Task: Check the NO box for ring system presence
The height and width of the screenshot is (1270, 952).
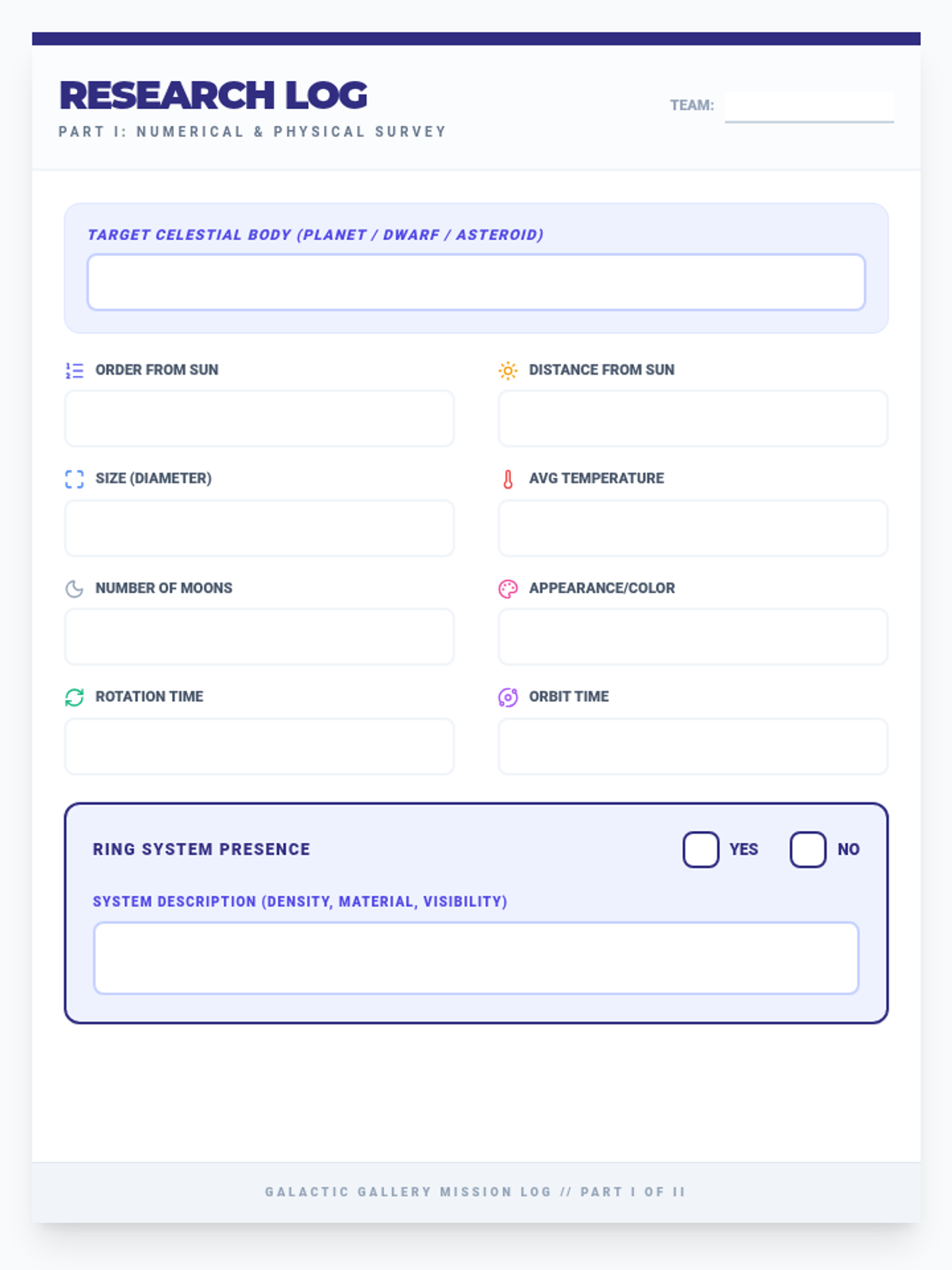Action: coord(808,850)
